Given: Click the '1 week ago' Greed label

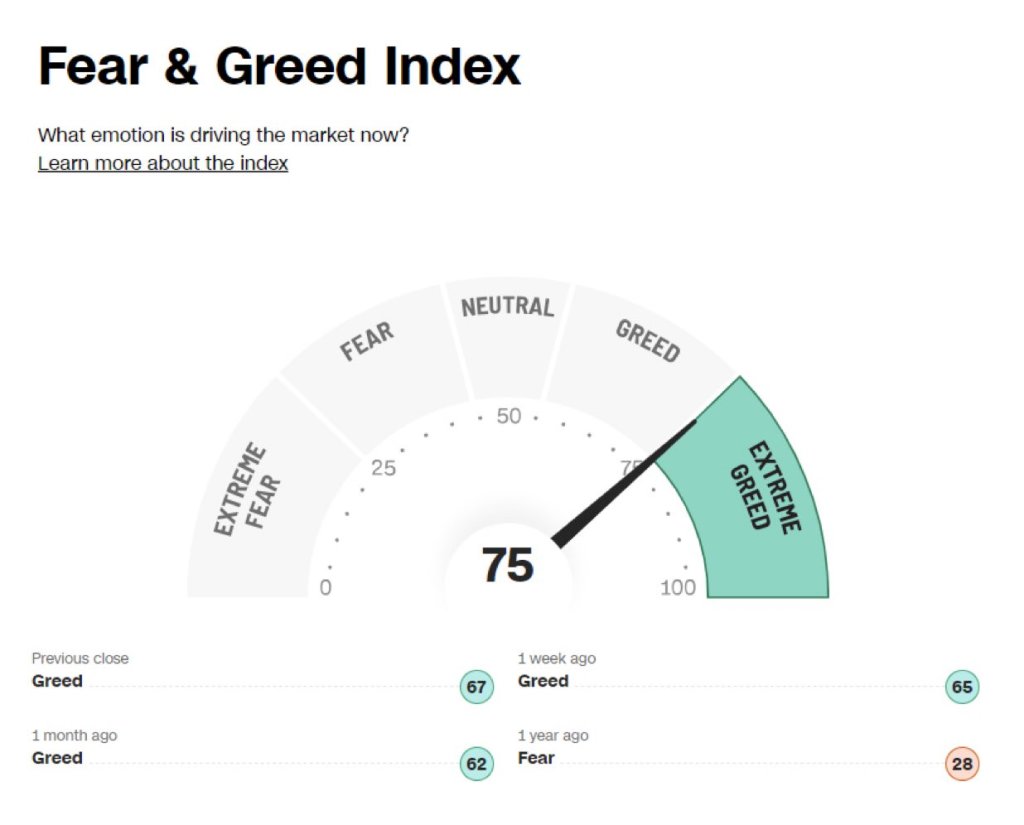Looking at the screenshot, I should pyautogui.click(x=543, y=681).
